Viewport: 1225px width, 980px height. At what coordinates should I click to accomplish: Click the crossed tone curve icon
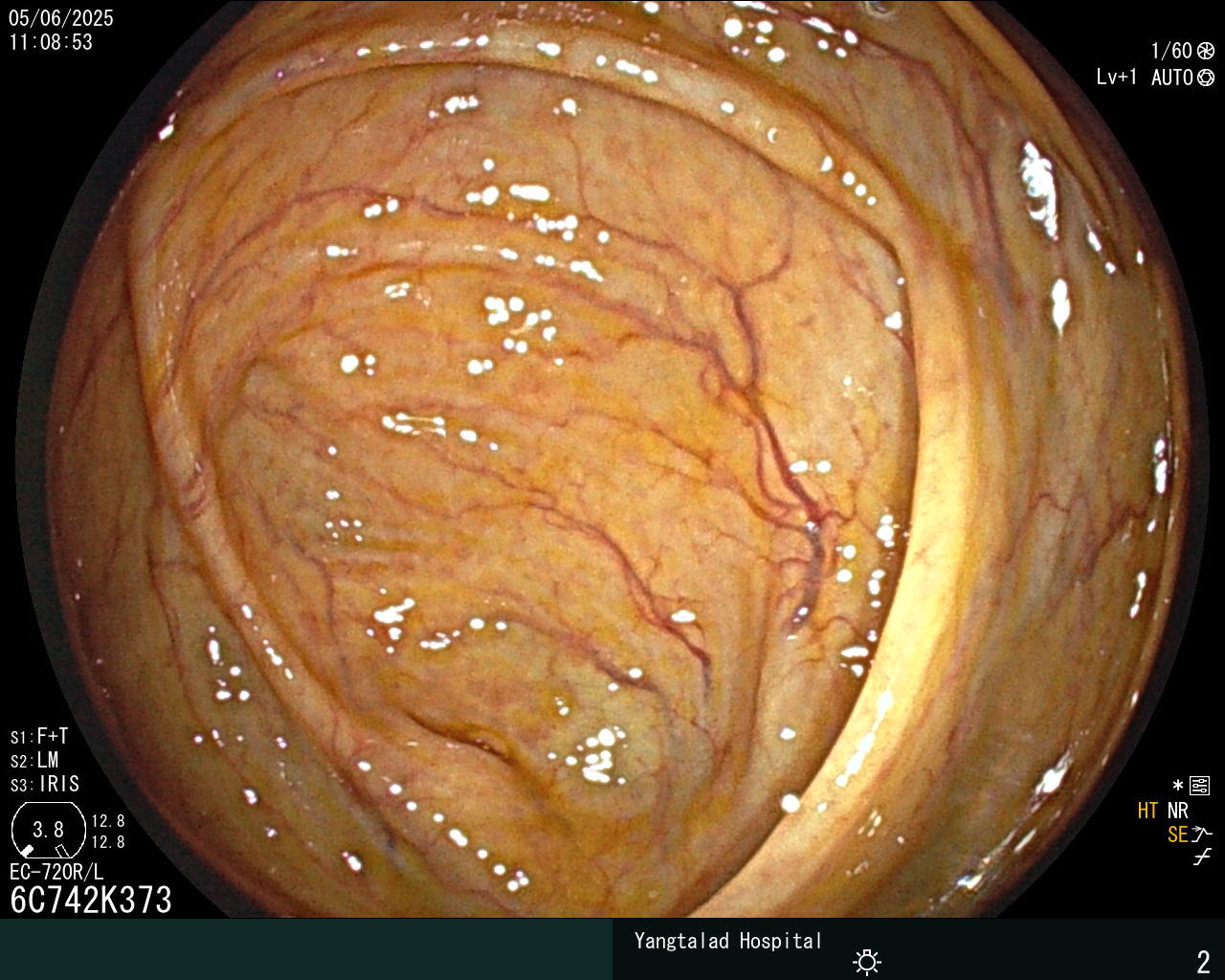click(1202, 857)
